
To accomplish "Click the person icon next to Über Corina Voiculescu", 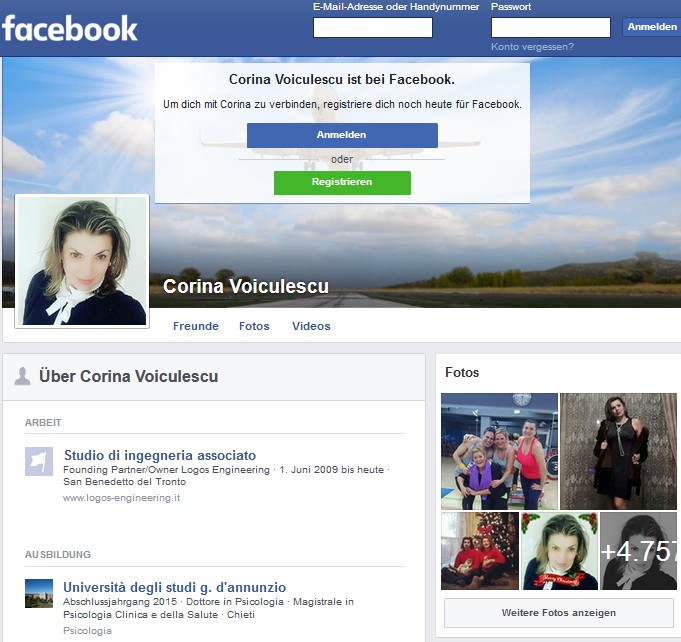I will [22, 376].
